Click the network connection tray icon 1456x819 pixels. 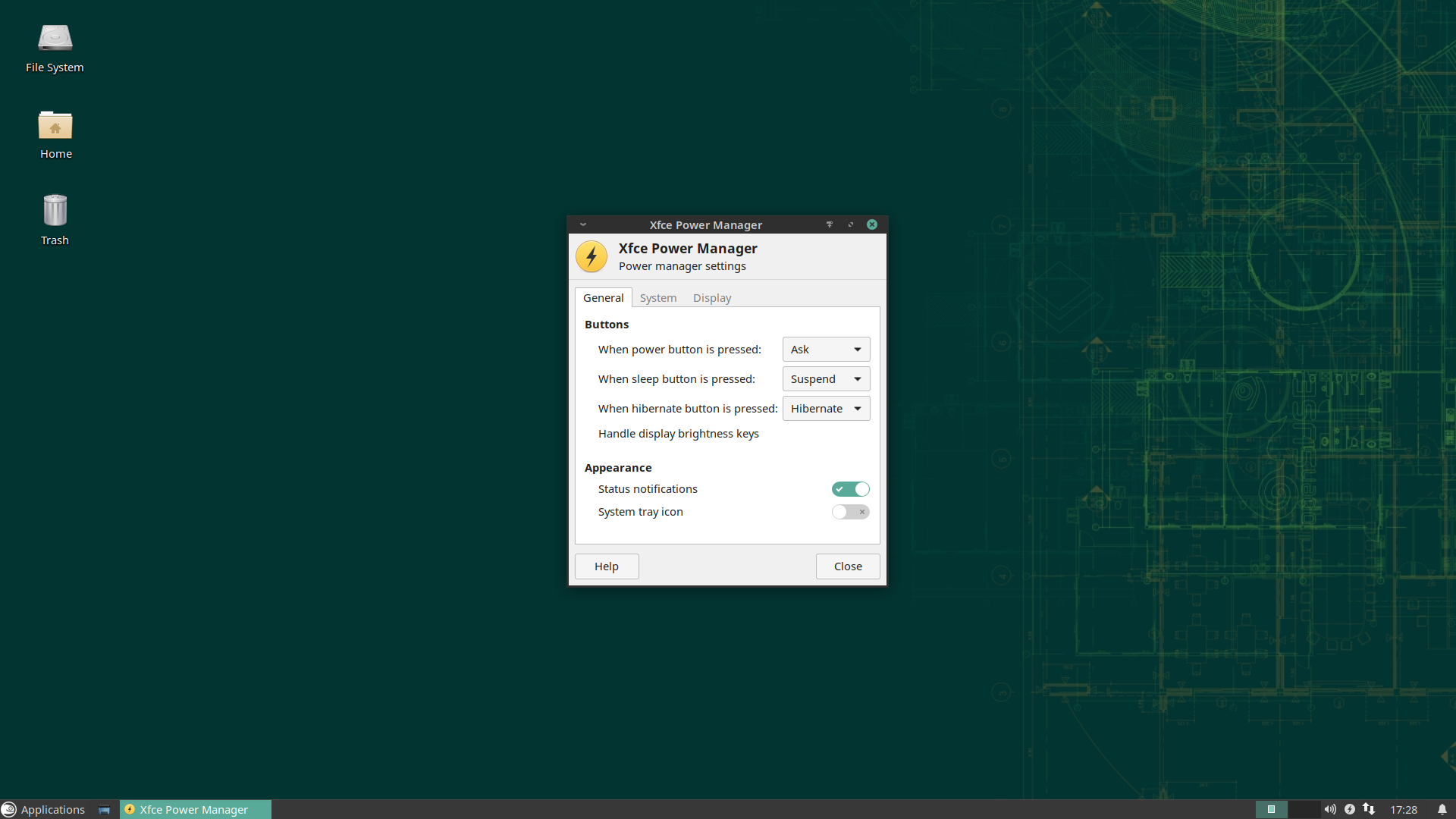tap(1369, 809)
